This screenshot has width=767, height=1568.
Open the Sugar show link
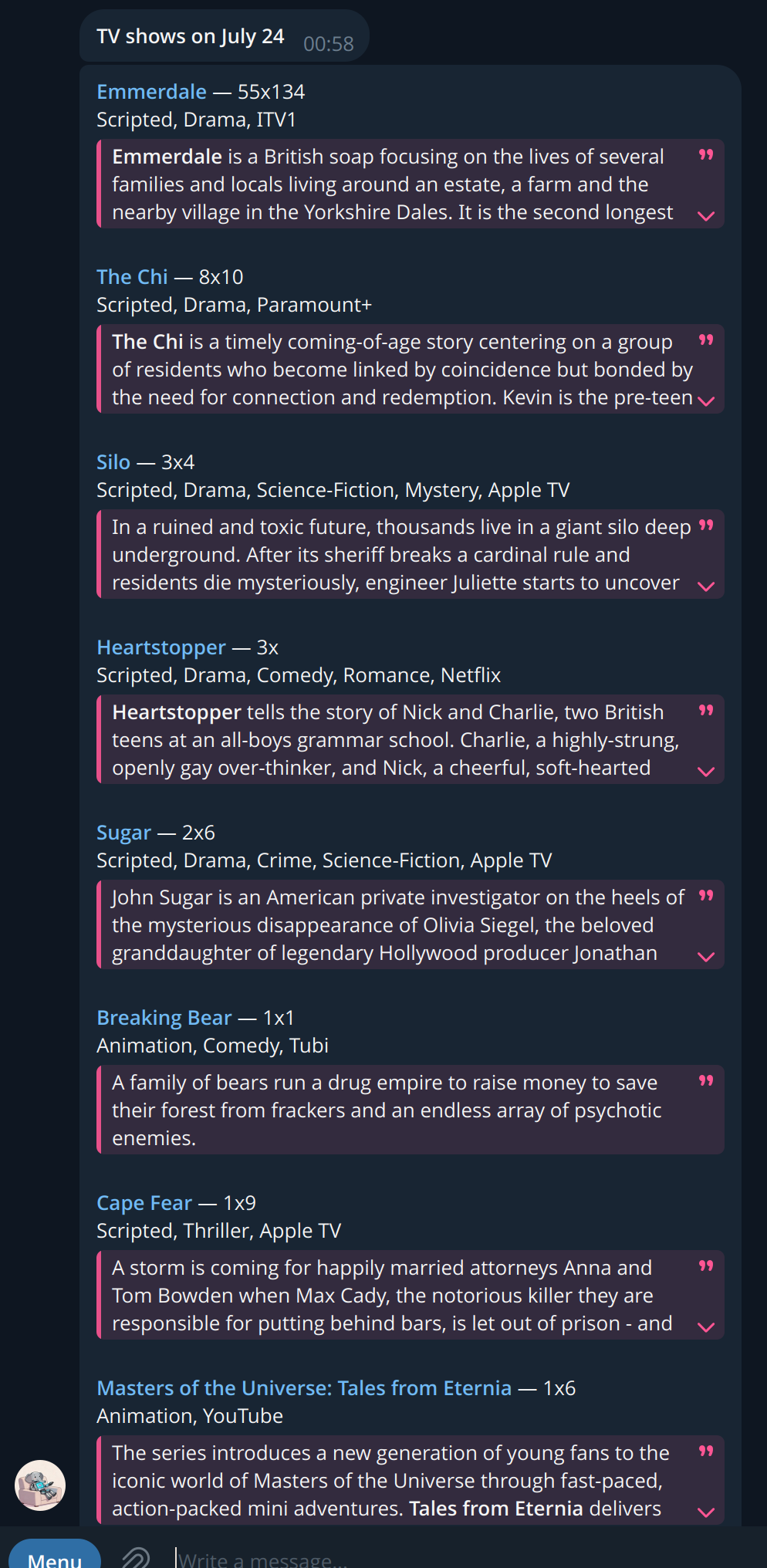pyautogui.click(x=123, y=833)
